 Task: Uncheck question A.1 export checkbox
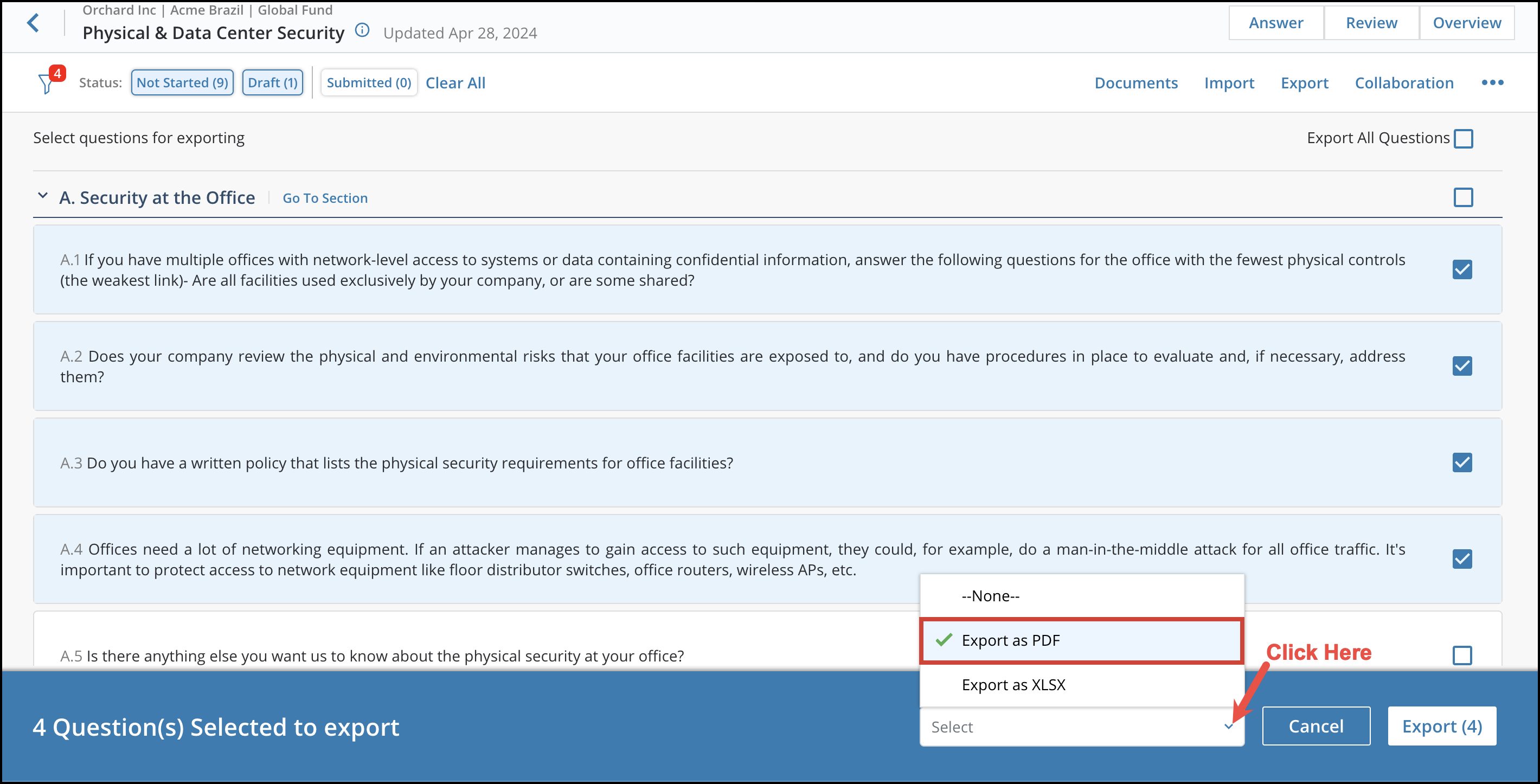pos(1462,269)
